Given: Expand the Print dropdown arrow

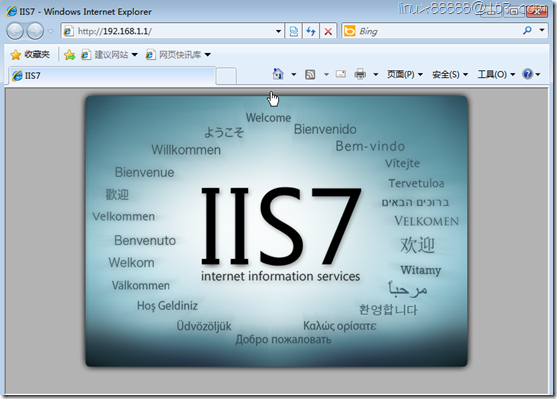Looking at the screenshot, I should [x=375, y=74].
